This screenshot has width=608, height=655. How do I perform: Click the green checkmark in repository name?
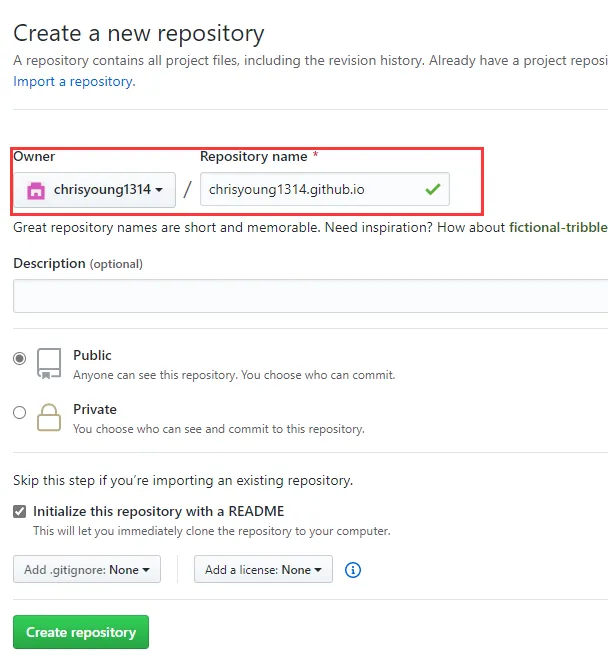432,189
